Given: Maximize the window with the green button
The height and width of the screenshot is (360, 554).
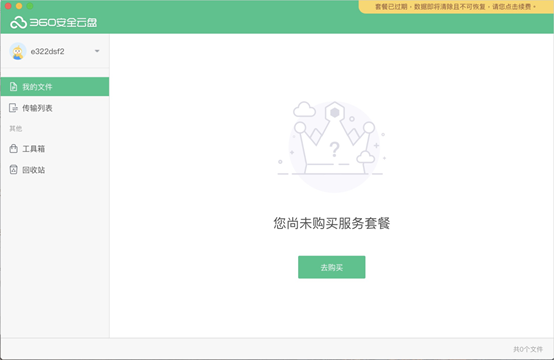Looking at the screenshot, I should coord(30,6).
